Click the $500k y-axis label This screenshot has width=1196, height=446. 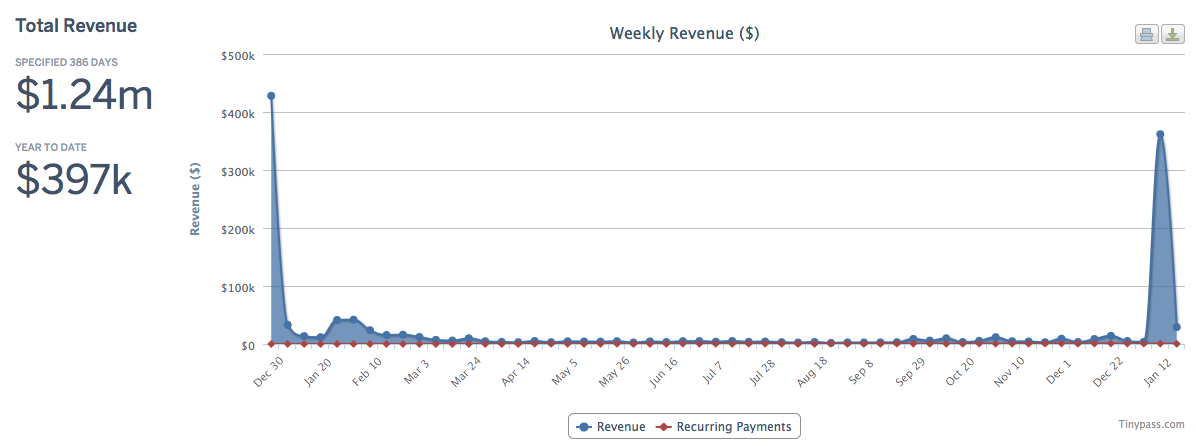pos(240,55)
